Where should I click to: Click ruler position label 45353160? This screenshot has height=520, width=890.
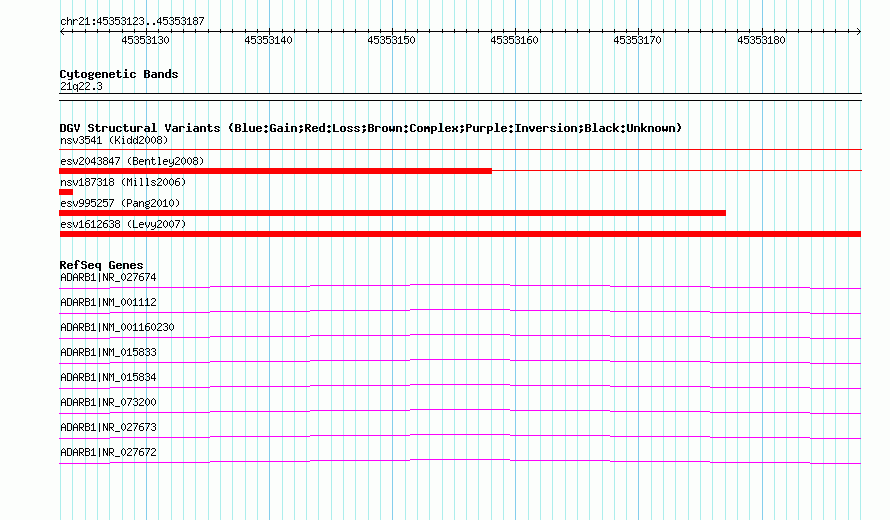click(514, 40)
